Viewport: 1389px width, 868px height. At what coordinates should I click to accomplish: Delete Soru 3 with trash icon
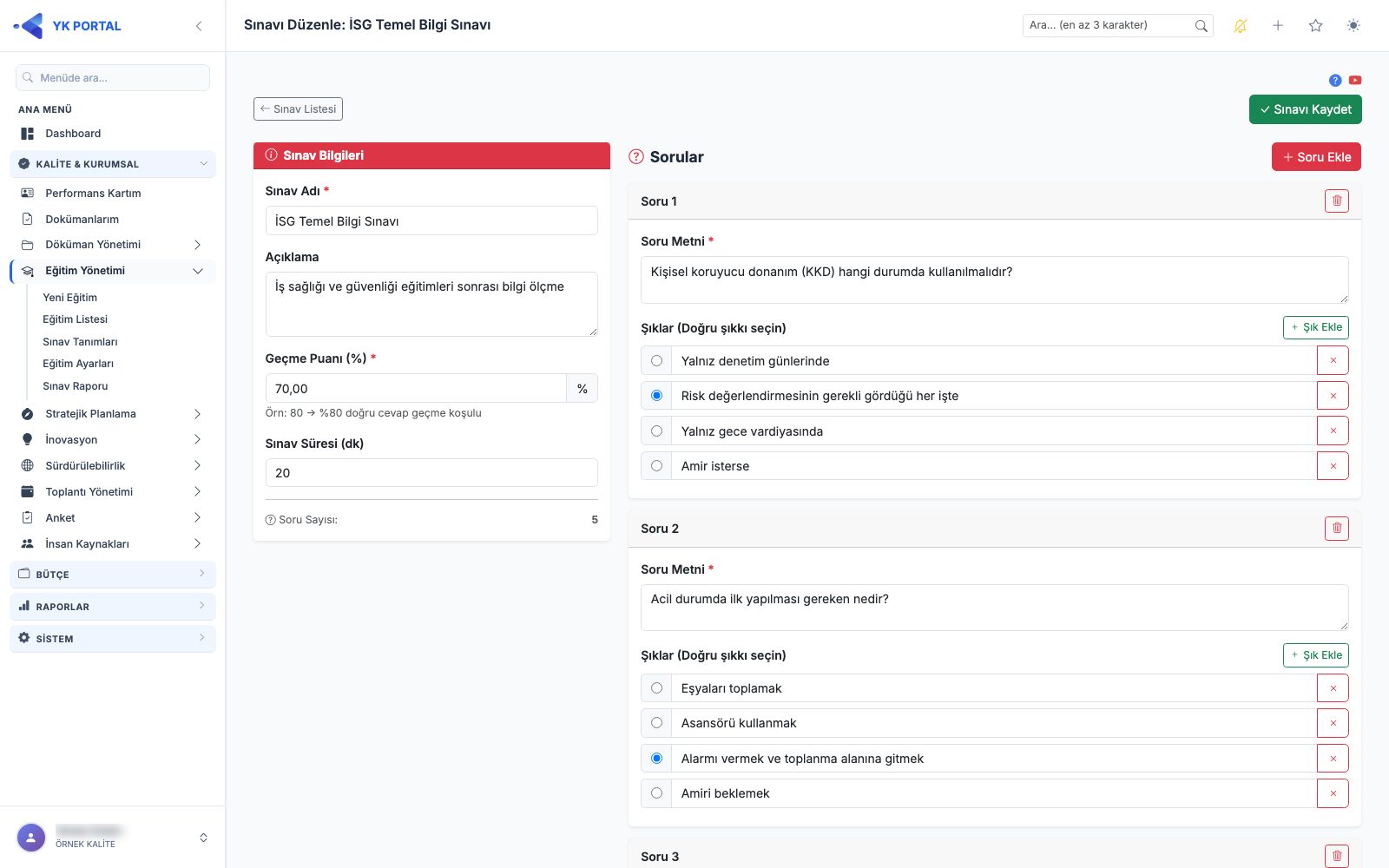1337,856
